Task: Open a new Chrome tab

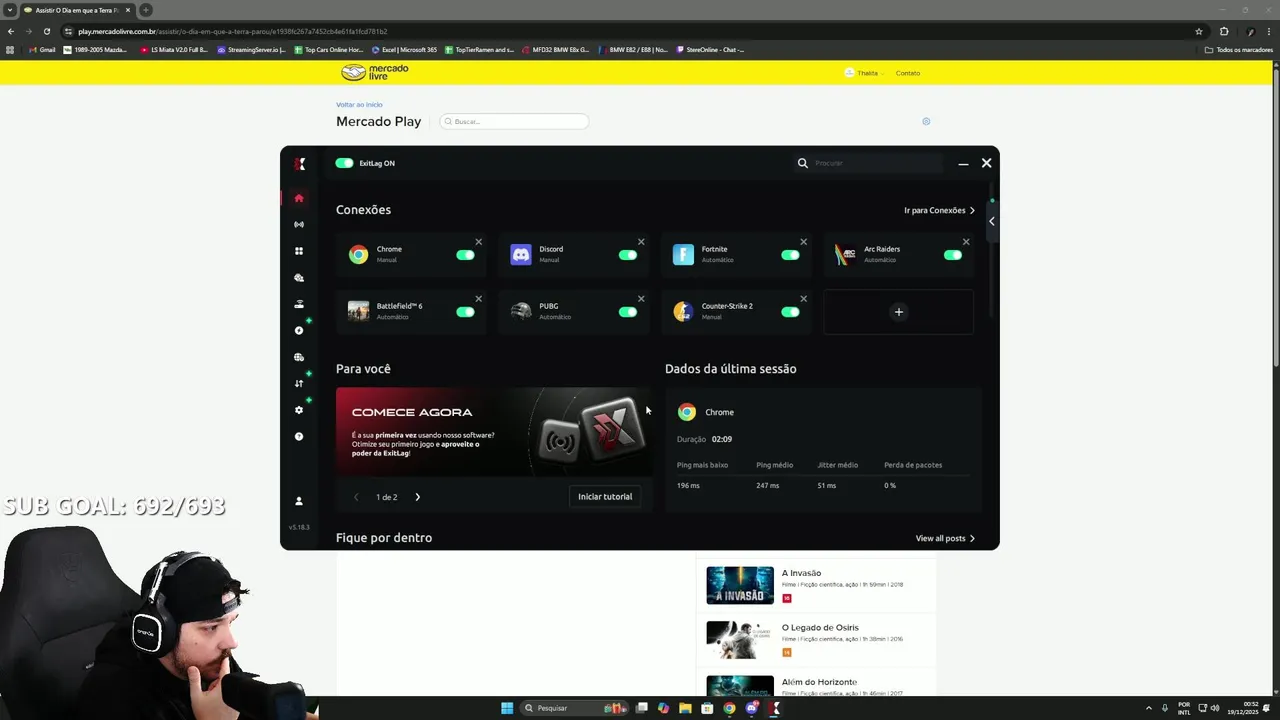Action: point(145,10)
